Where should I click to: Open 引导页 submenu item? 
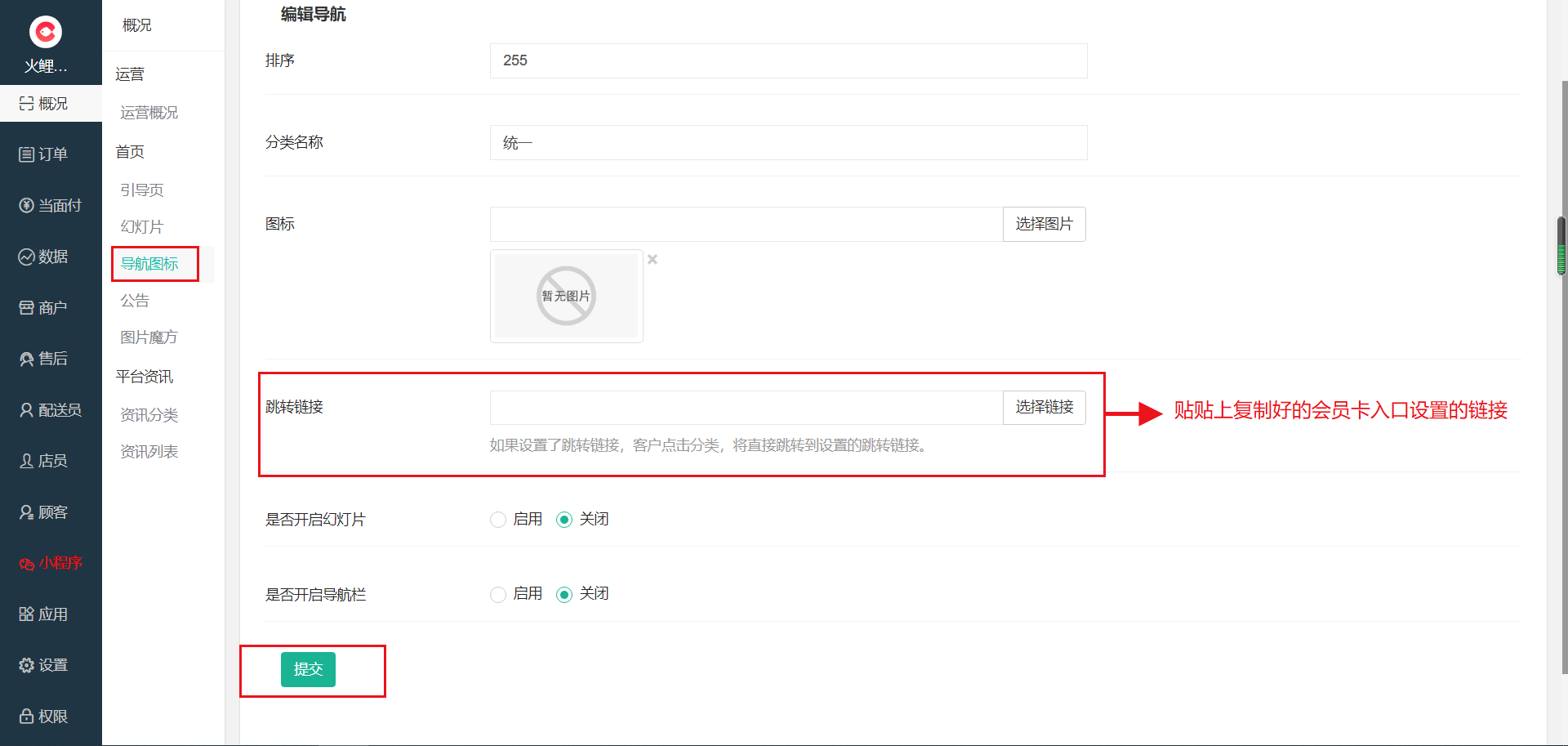point(142,190)
